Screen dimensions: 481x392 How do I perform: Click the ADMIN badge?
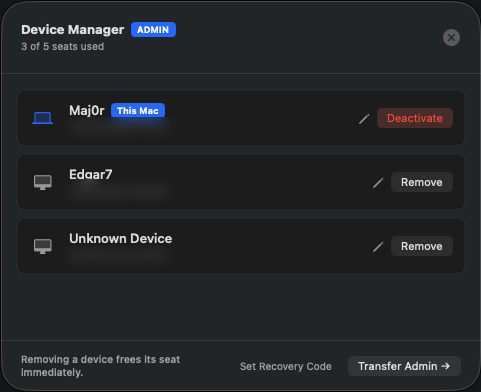(153, 30)
